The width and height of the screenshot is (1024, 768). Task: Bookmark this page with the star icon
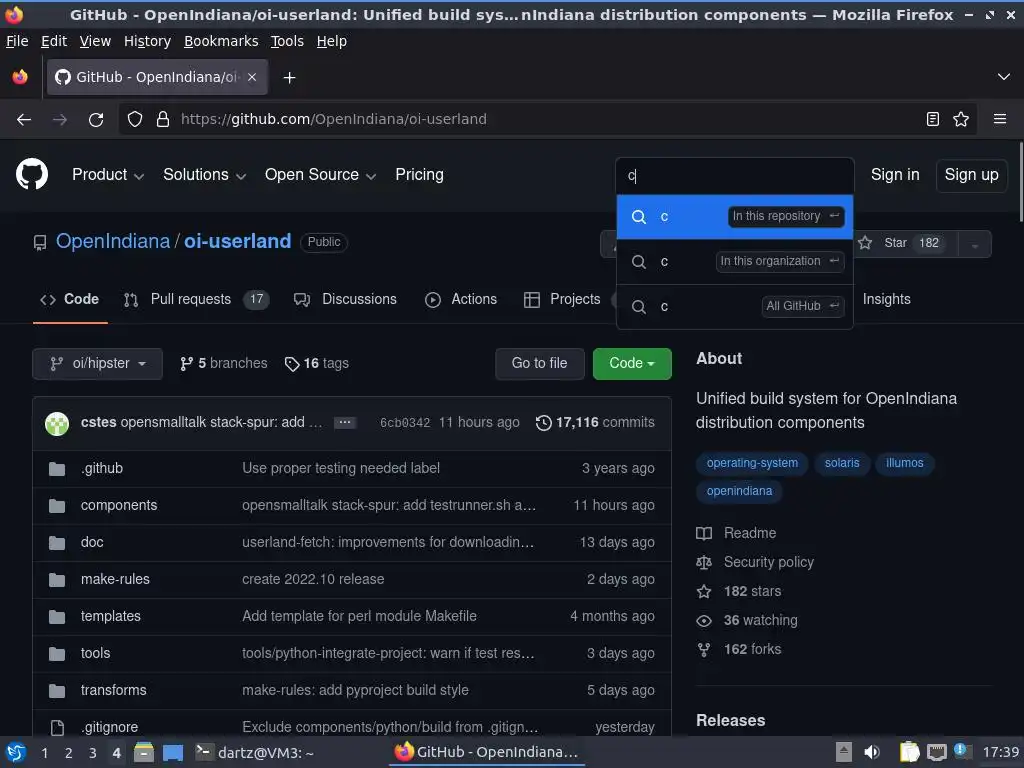961,119
